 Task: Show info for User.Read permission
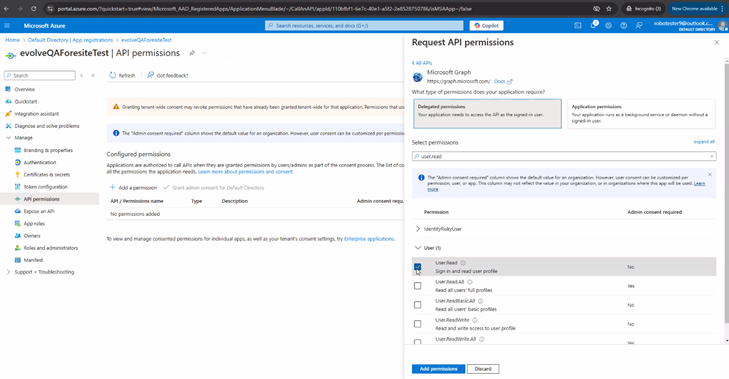click(463, 263)
